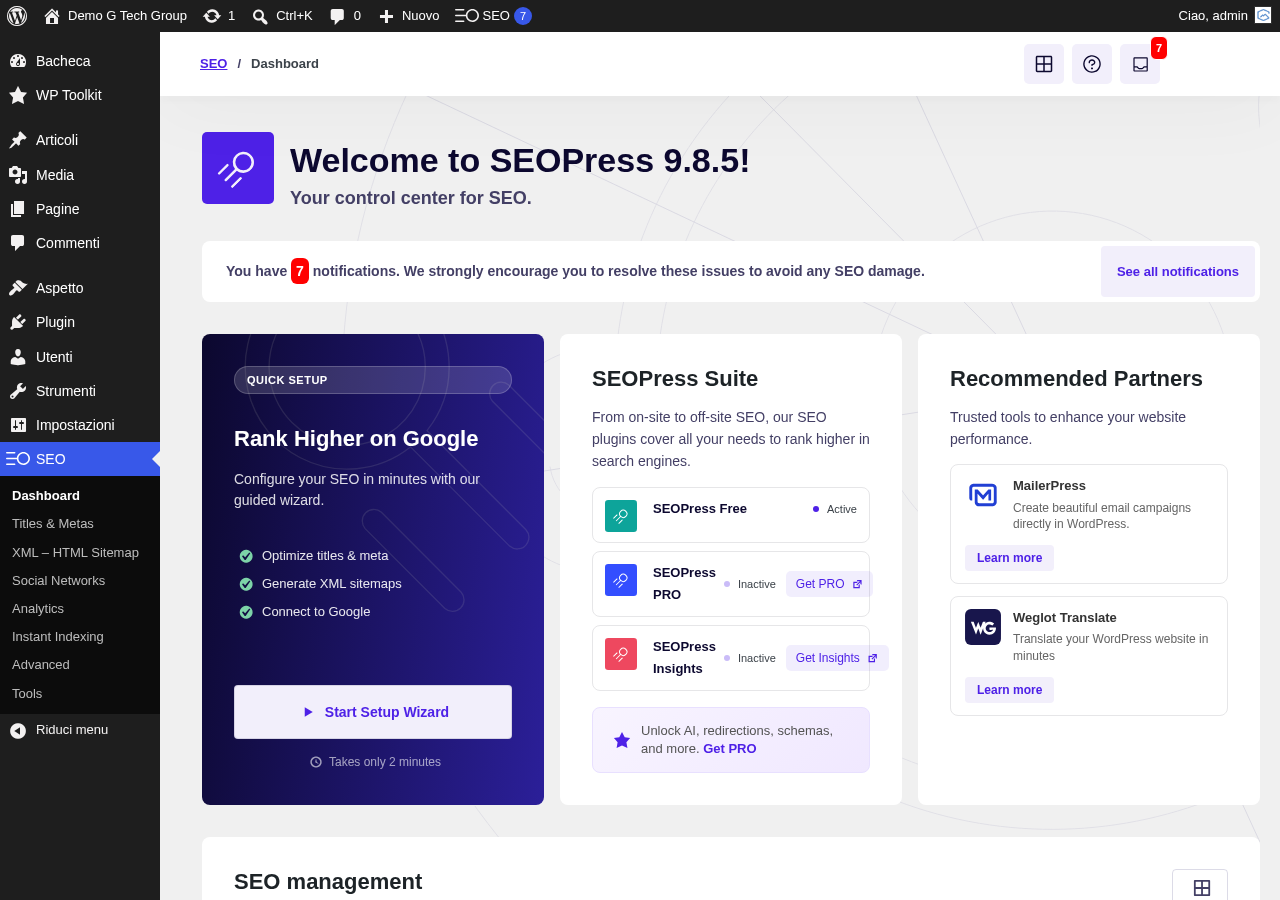Open Pagine in sidebar
Viewport: 1280px width, 900px height.
(80, 209)
